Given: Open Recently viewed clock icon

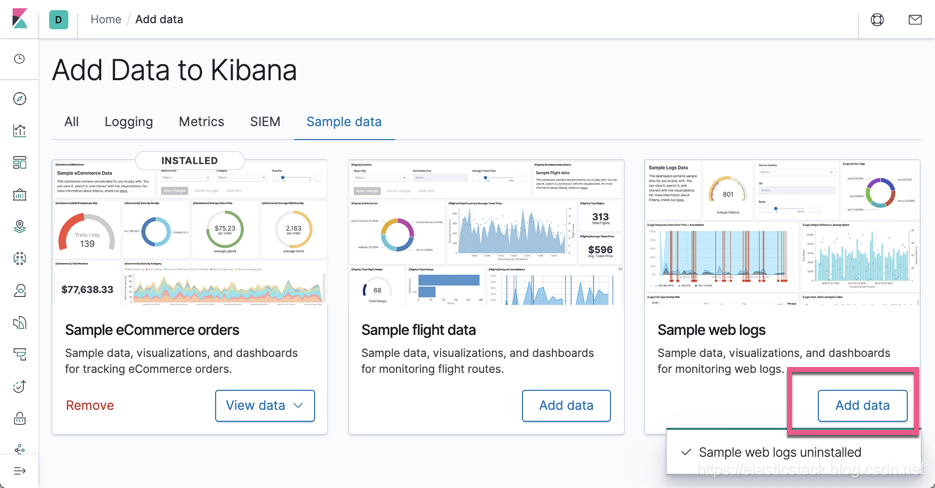Looking at the screenshot, I should pyautogui.click(x=20, y=58).
